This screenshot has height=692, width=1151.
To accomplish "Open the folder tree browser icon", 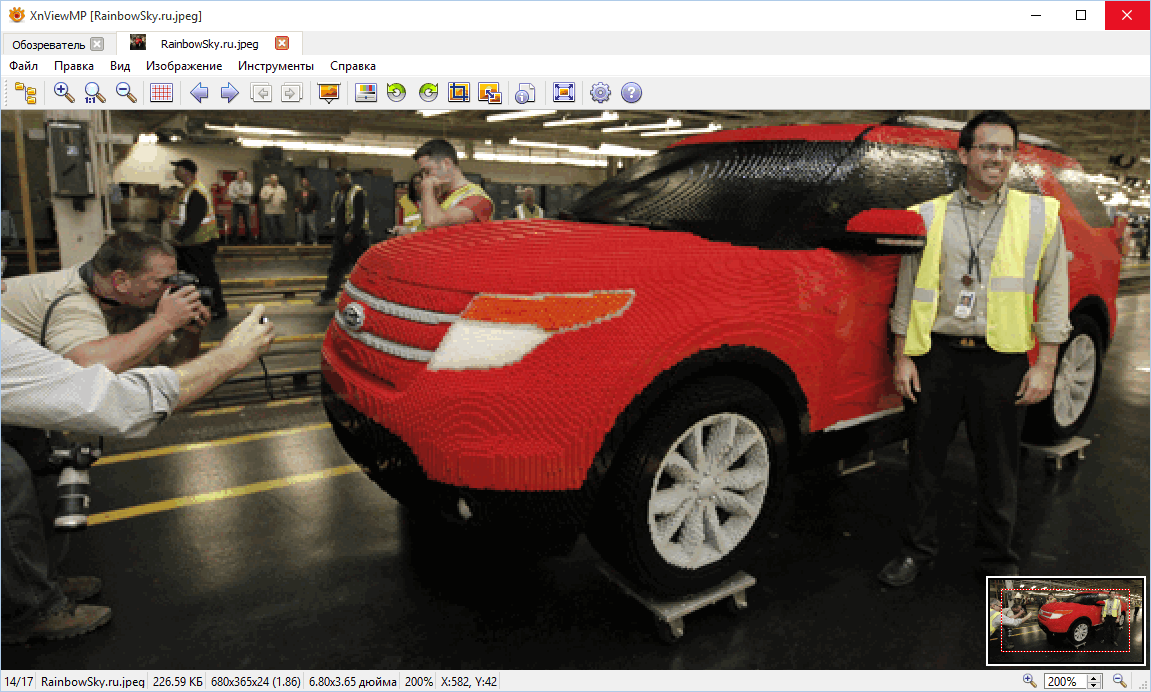I will 26,93.
